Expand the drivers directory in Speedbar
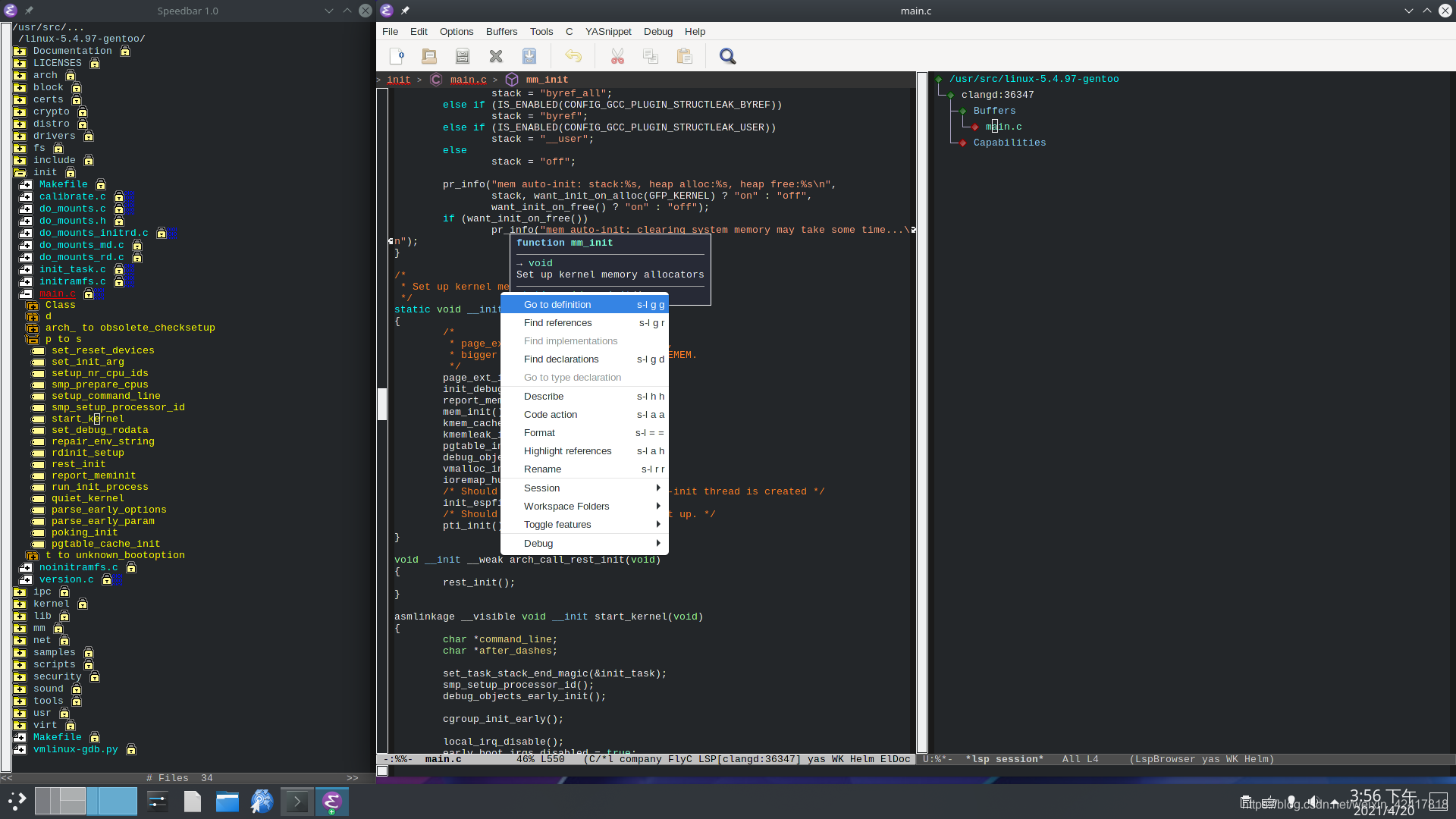1456x819 pixels. point(20,136)
